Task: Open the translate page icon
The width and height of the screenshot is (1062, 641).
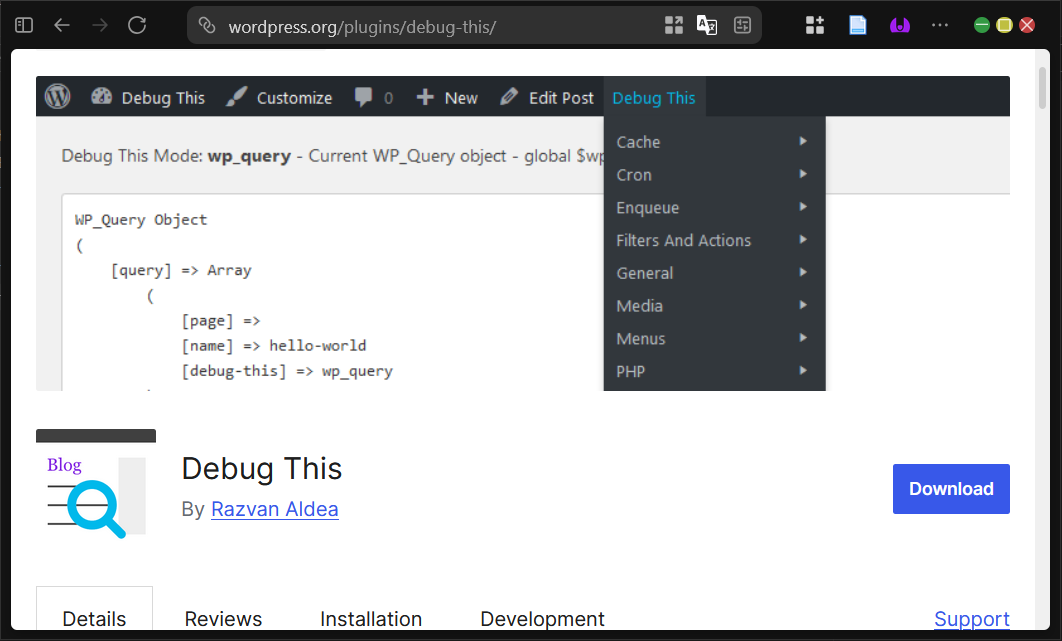Action: [x=707, y=26]
